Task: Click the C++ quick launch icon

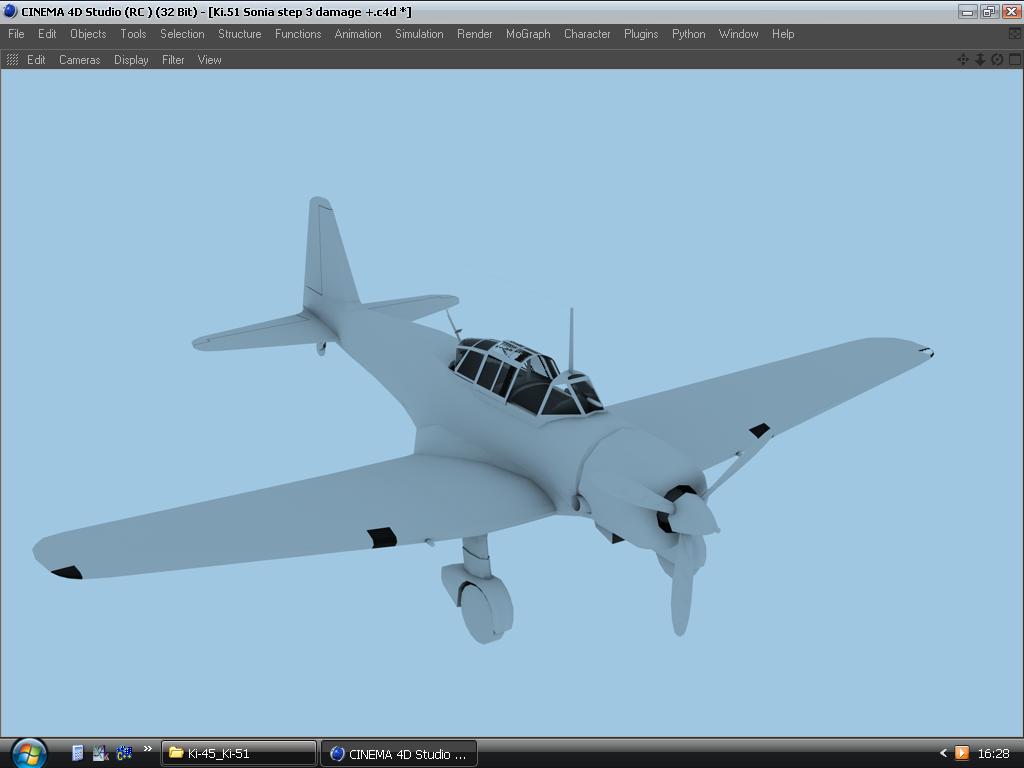Action: [x=124, y=753]
